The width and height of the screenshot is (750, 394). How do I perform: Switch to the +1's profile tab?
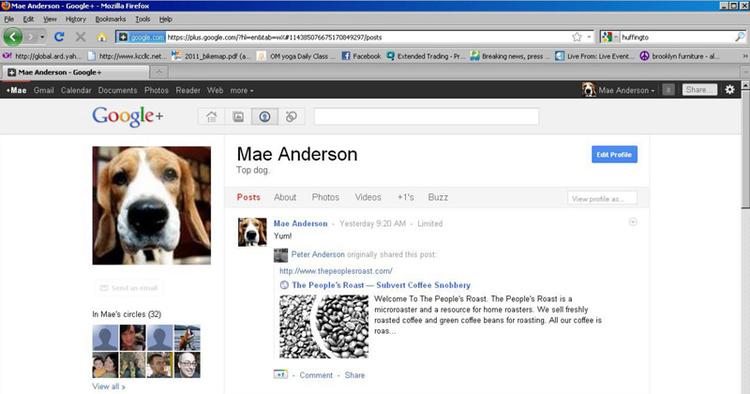click(406, 197)
